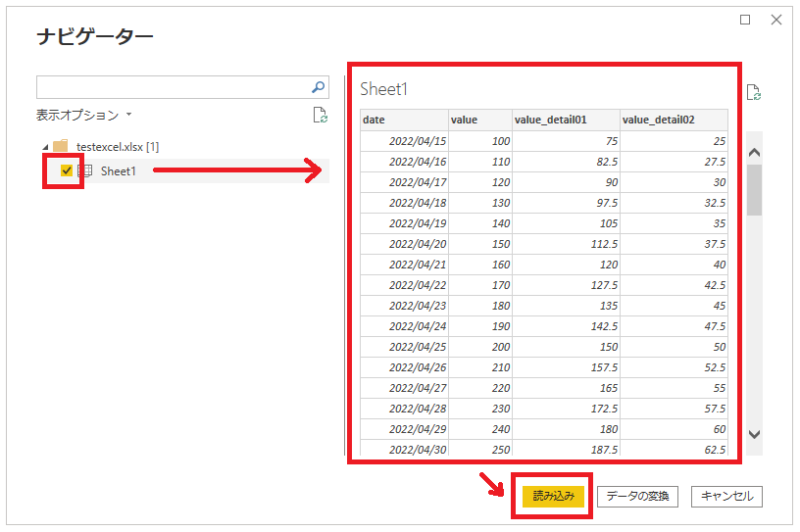Click the value_detail02 cell 37.5

click(674, 244)
